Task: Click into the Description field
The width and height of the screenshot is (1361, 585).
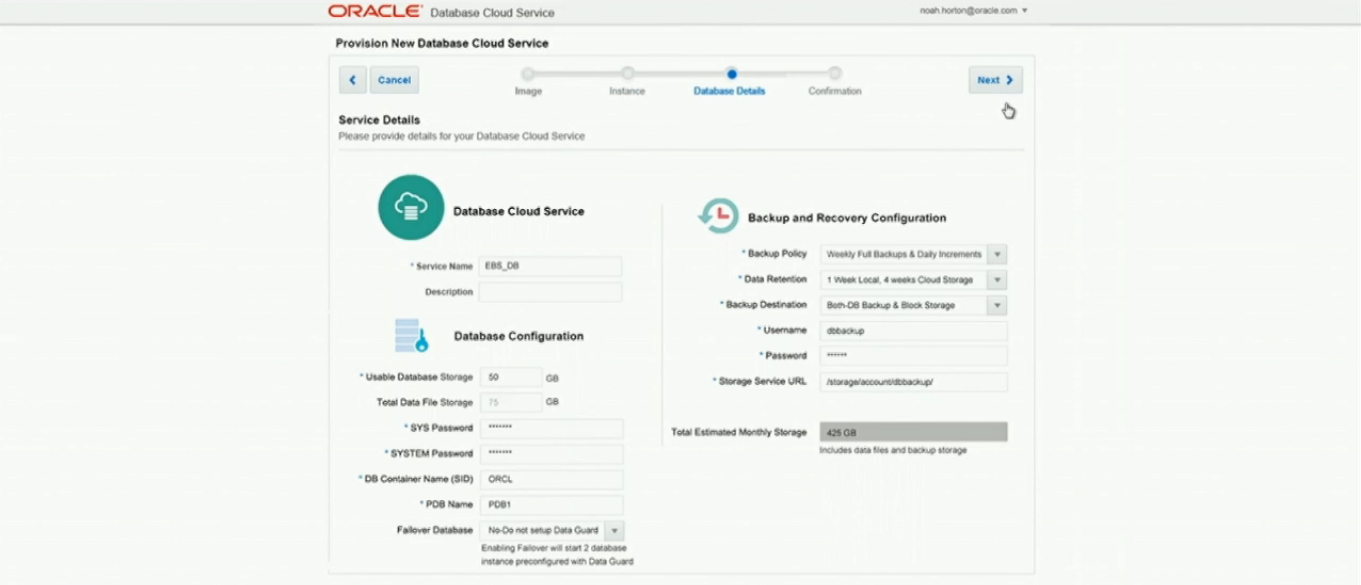Action: (550, 292)
